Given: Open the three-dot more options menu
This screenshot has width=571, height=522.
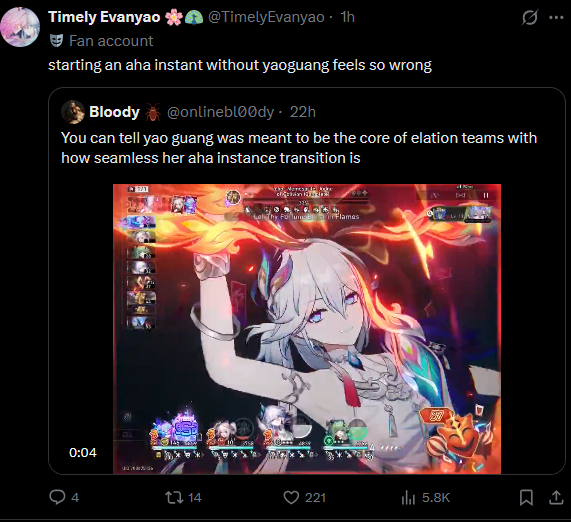Looking at the screenshot, I should coord(556,17).
